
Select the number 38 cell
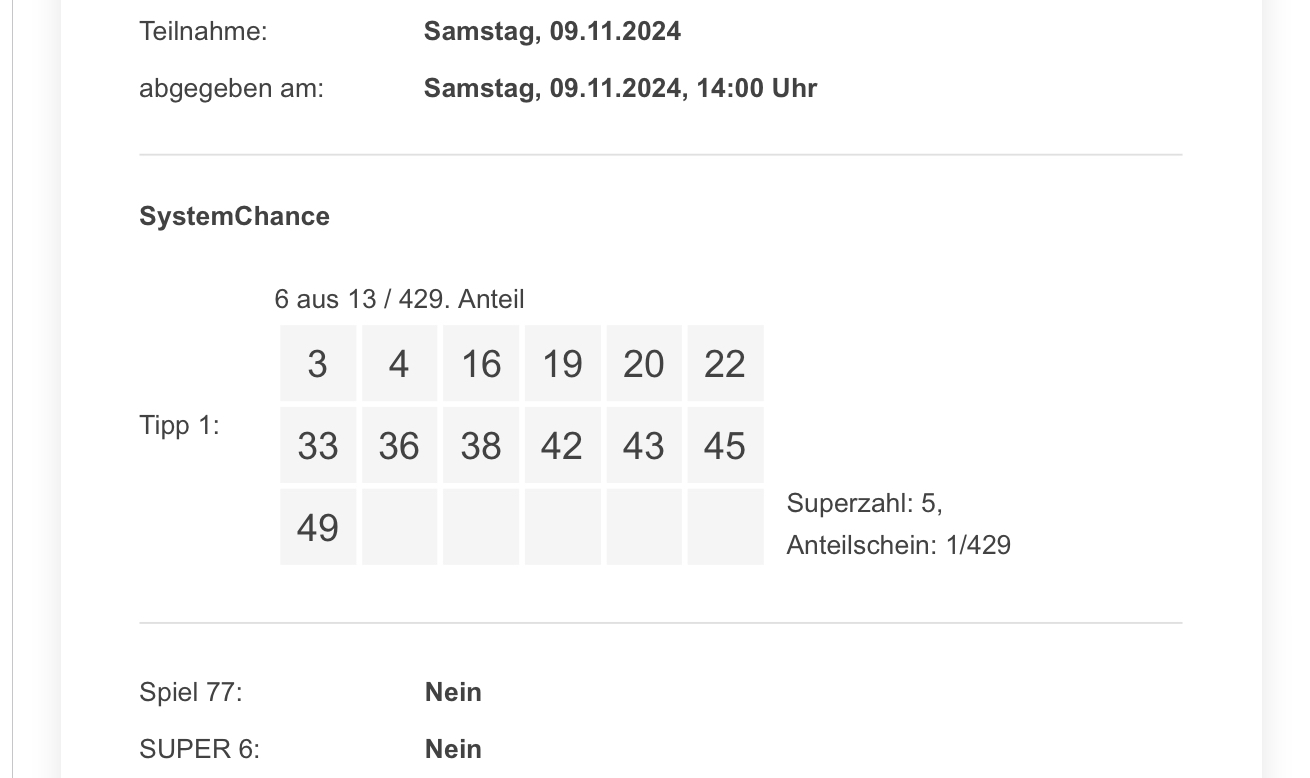481,445
